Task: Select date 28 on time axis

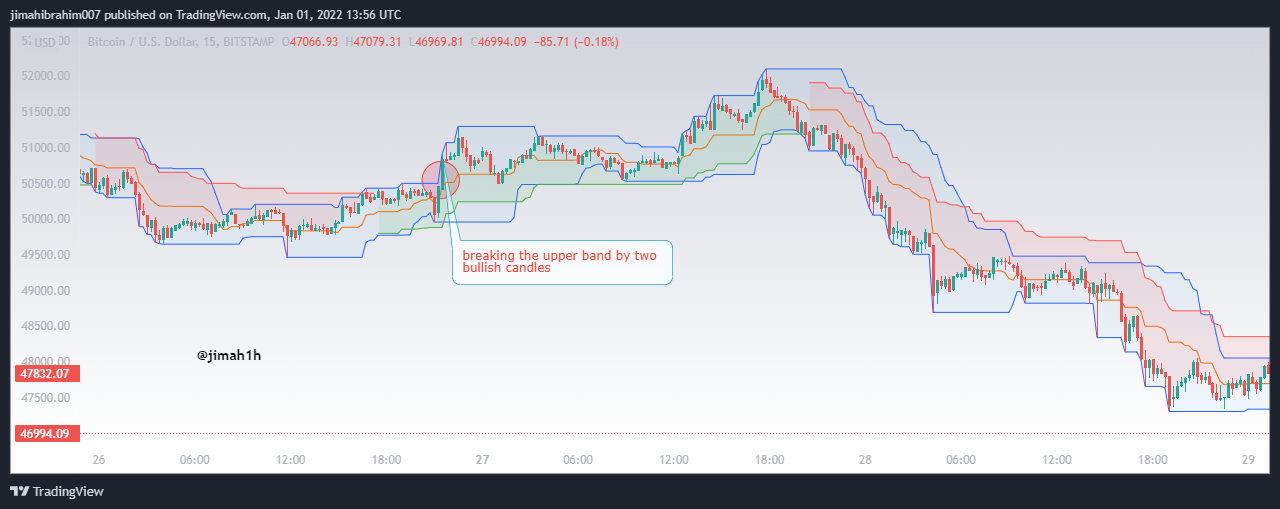Action: click(x=865, y=460)
